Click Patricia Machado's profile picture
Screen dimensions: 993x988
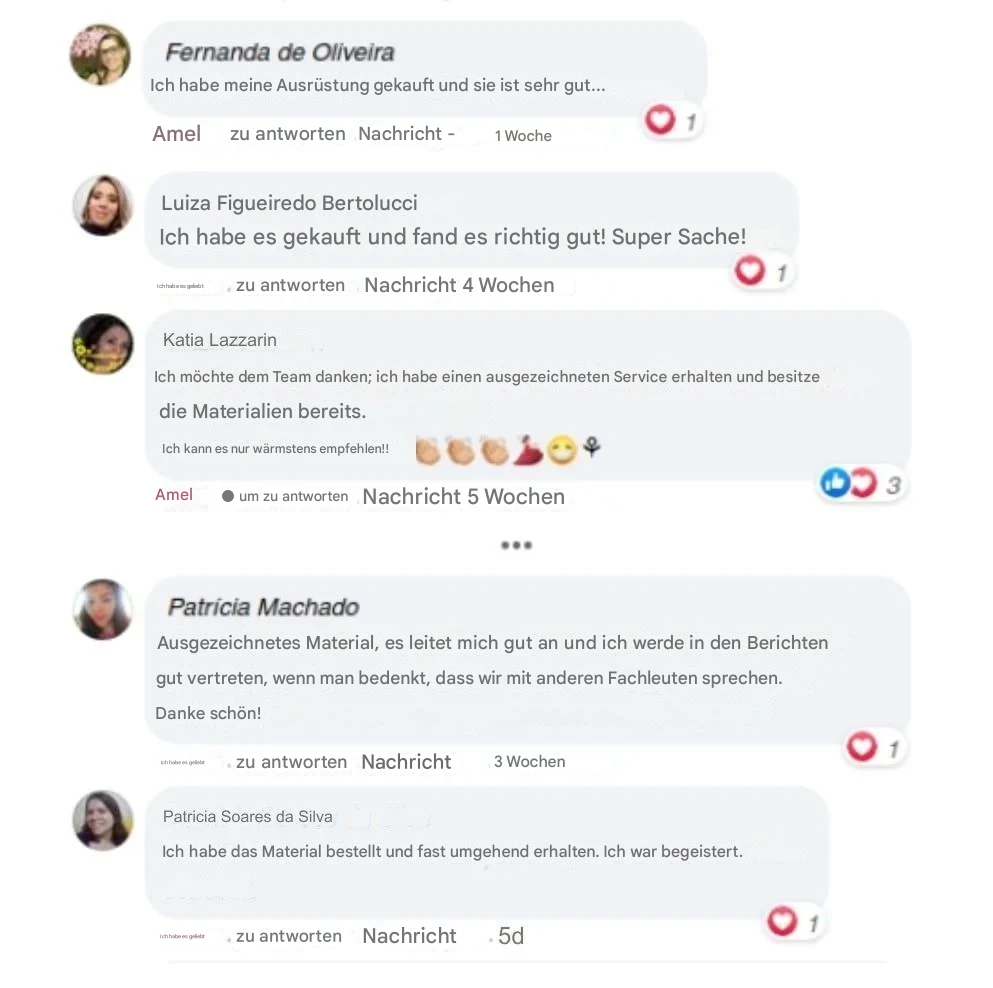pos(103,609)
